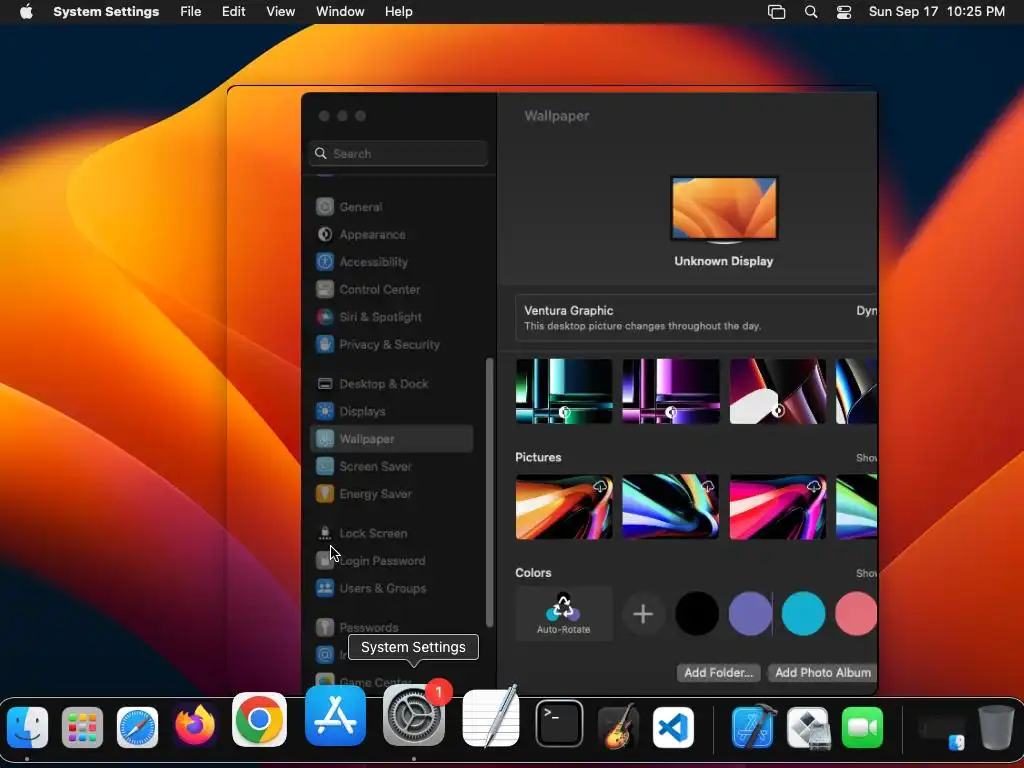Select the black color swatch
Viewport: 1024px width, 768px height.
[697, 614]
